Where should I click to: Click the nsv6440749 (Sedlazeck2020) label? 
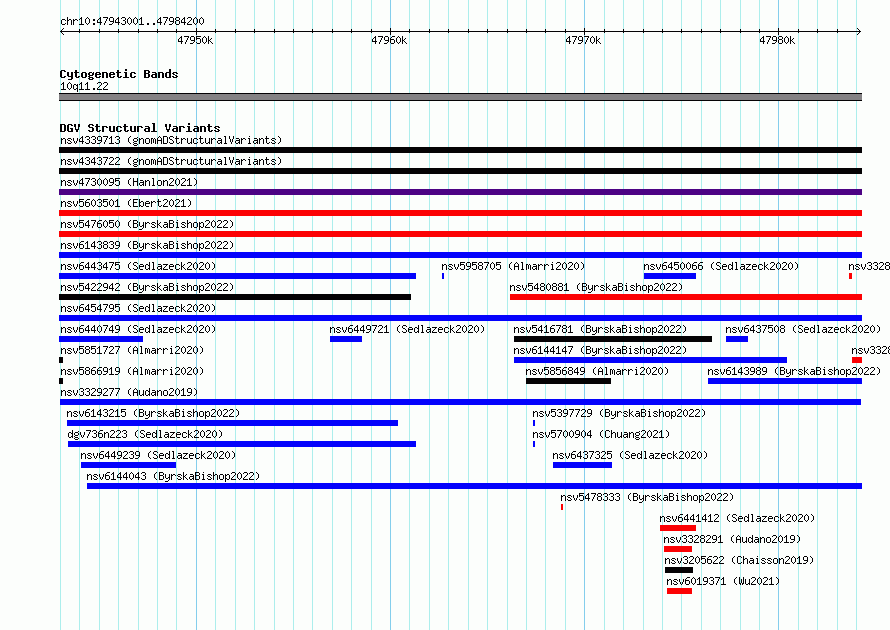pyautogui.click(x=138, y=329)
